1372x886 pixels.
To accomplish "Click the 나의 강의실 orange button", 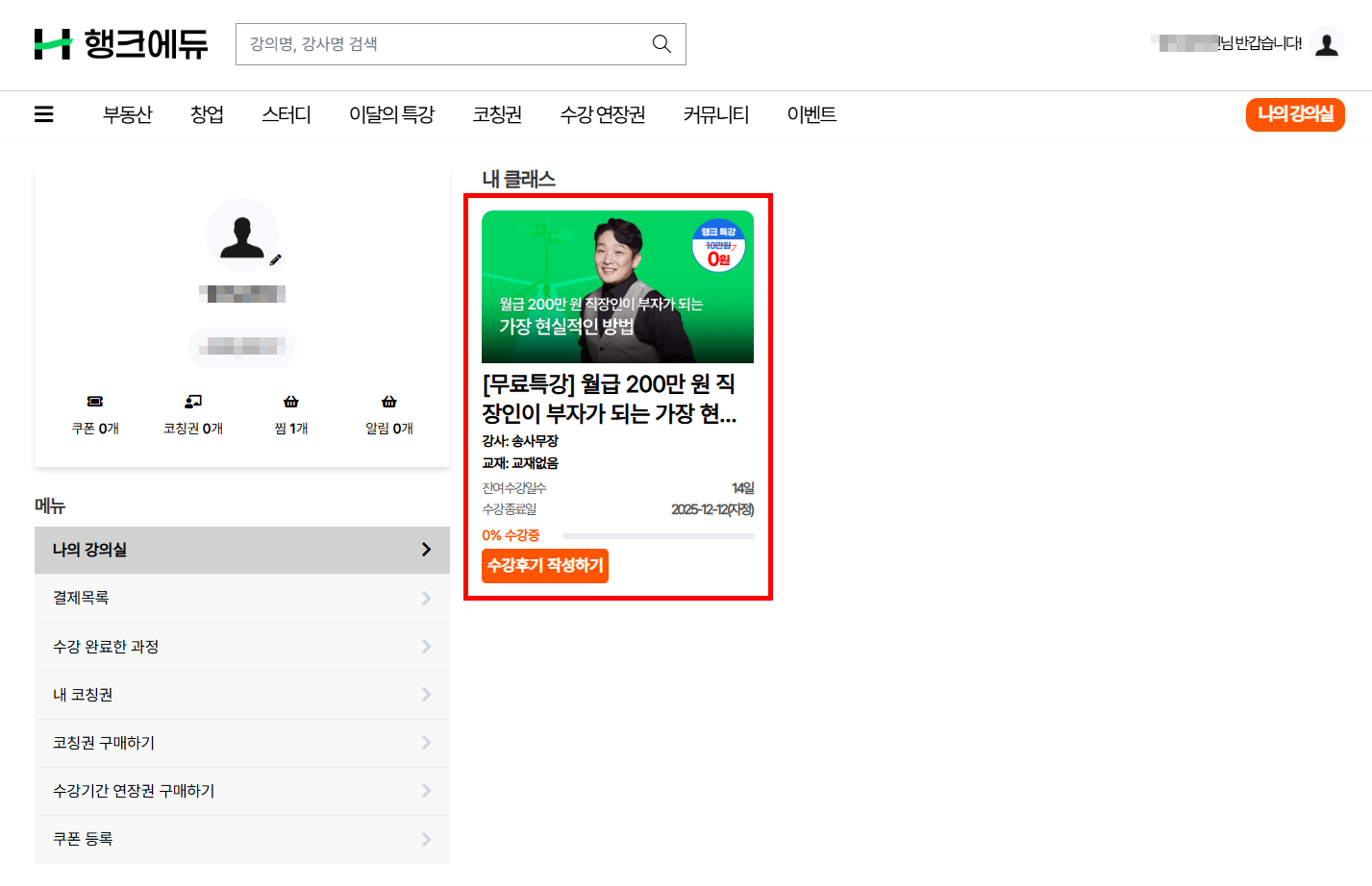I will [1295, 114].
